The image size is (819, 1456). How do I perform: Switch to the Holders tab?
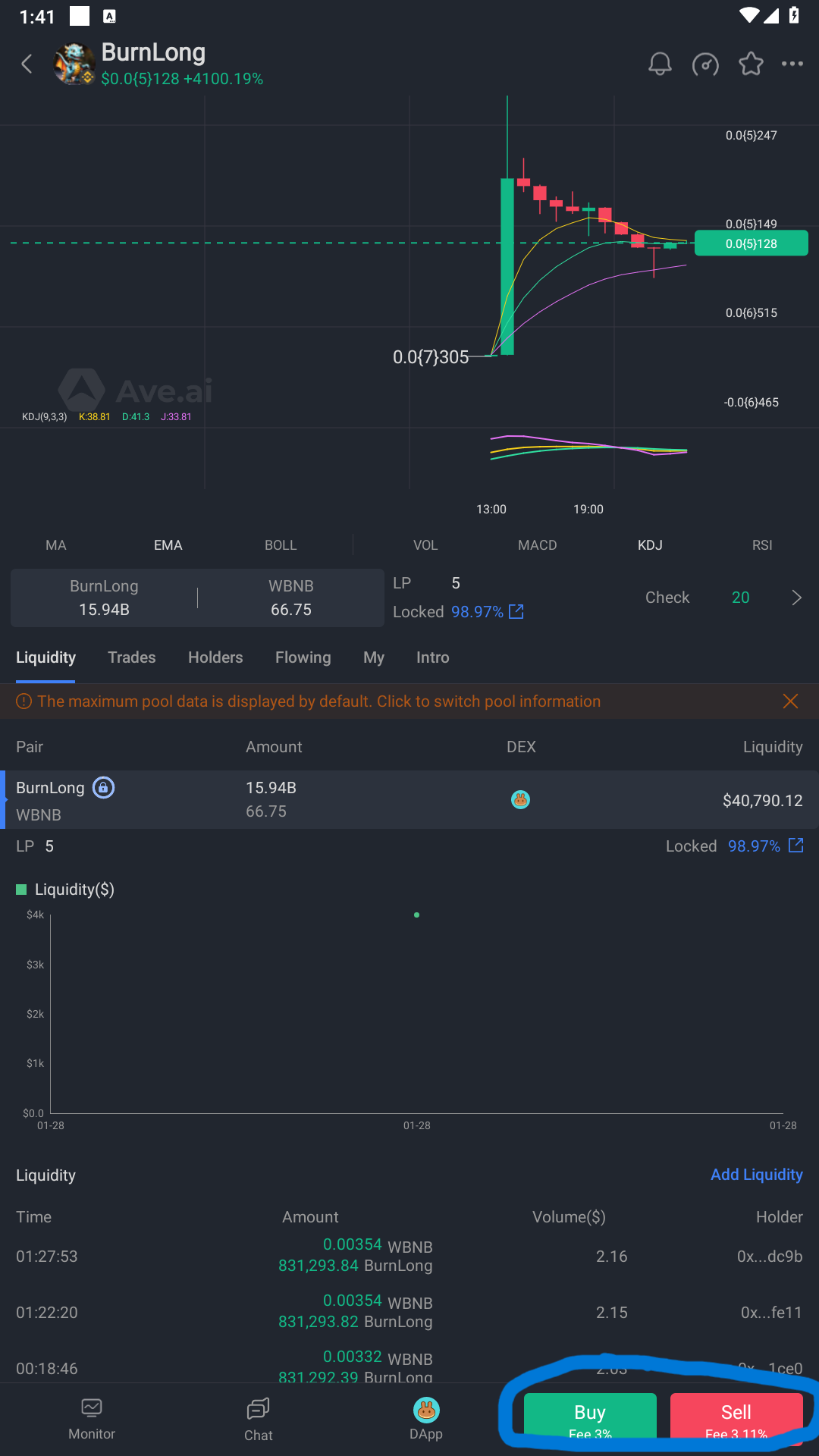point(215,657)
